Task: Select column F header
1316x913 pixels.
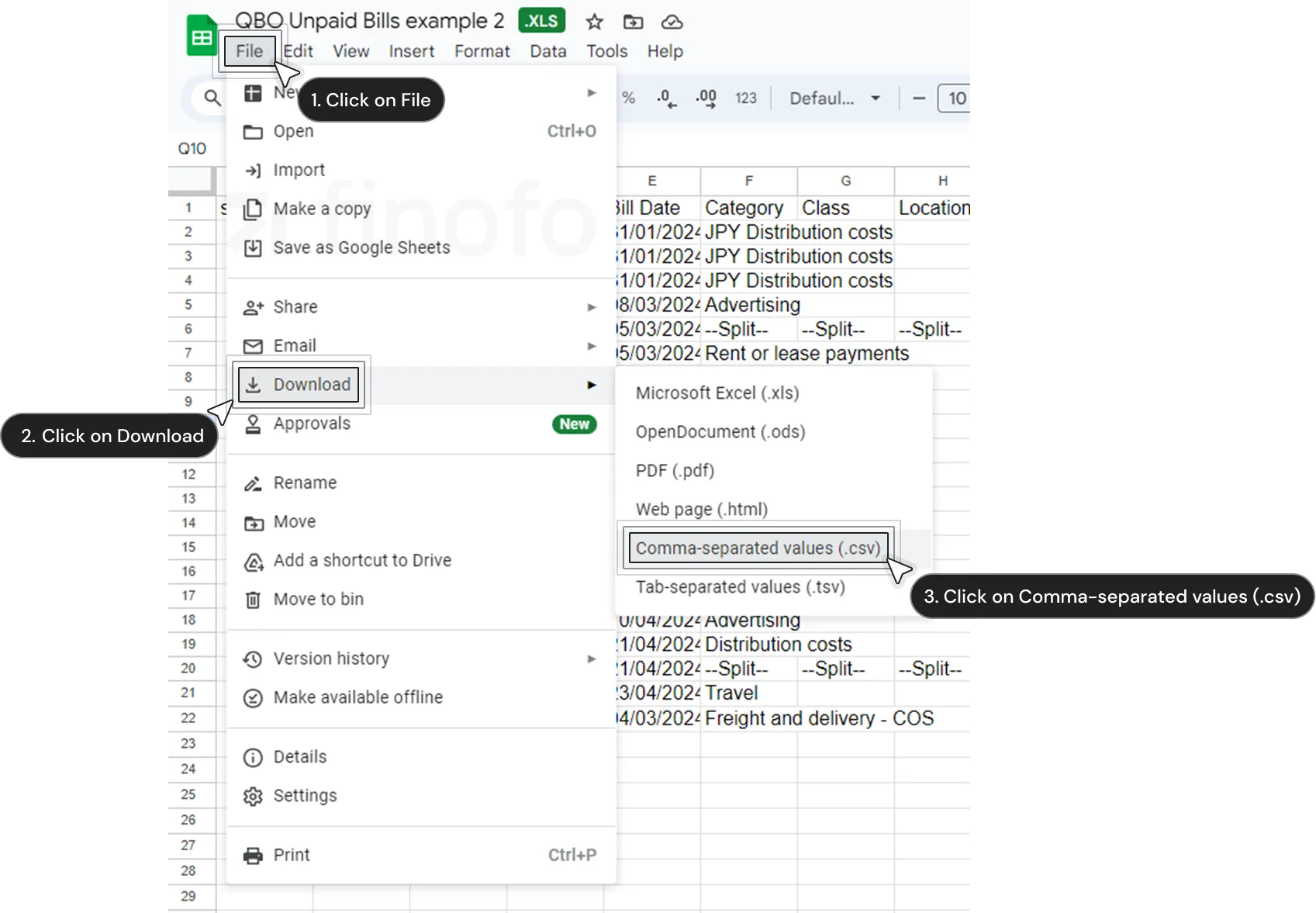Action: (749, 181)
